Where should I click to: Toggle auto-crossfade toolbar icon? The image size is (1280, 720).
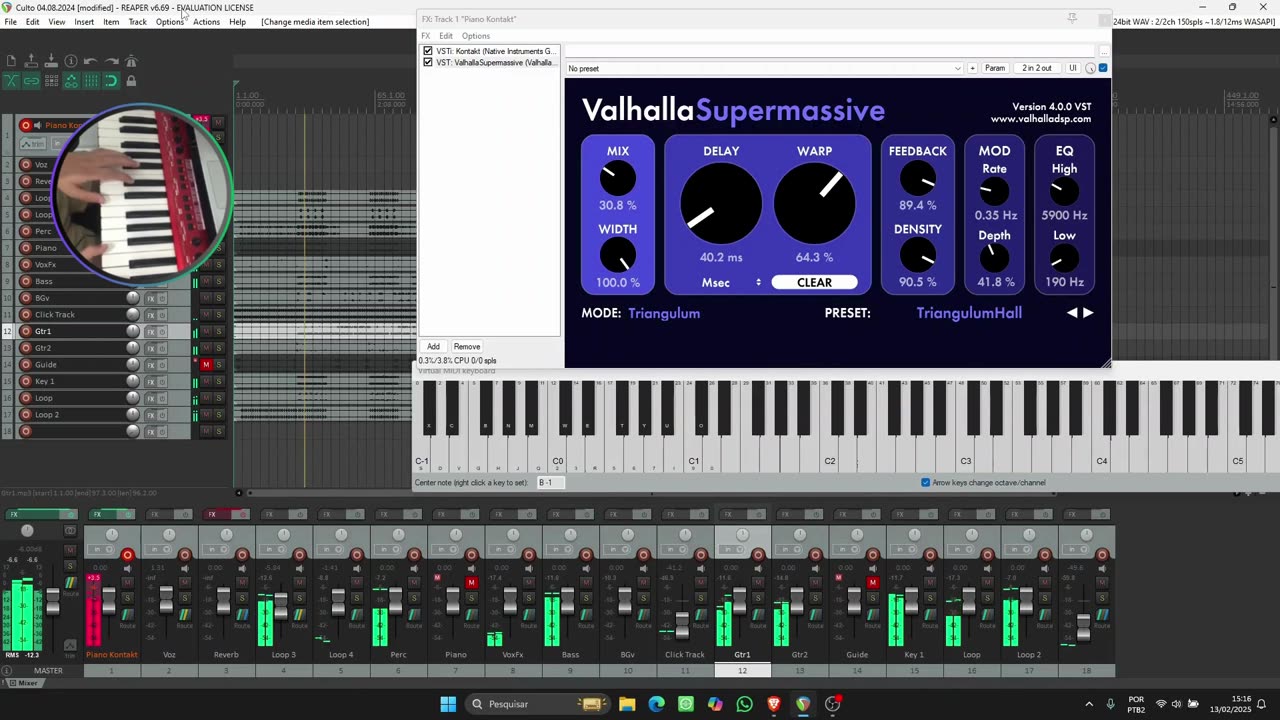[11, 80]
